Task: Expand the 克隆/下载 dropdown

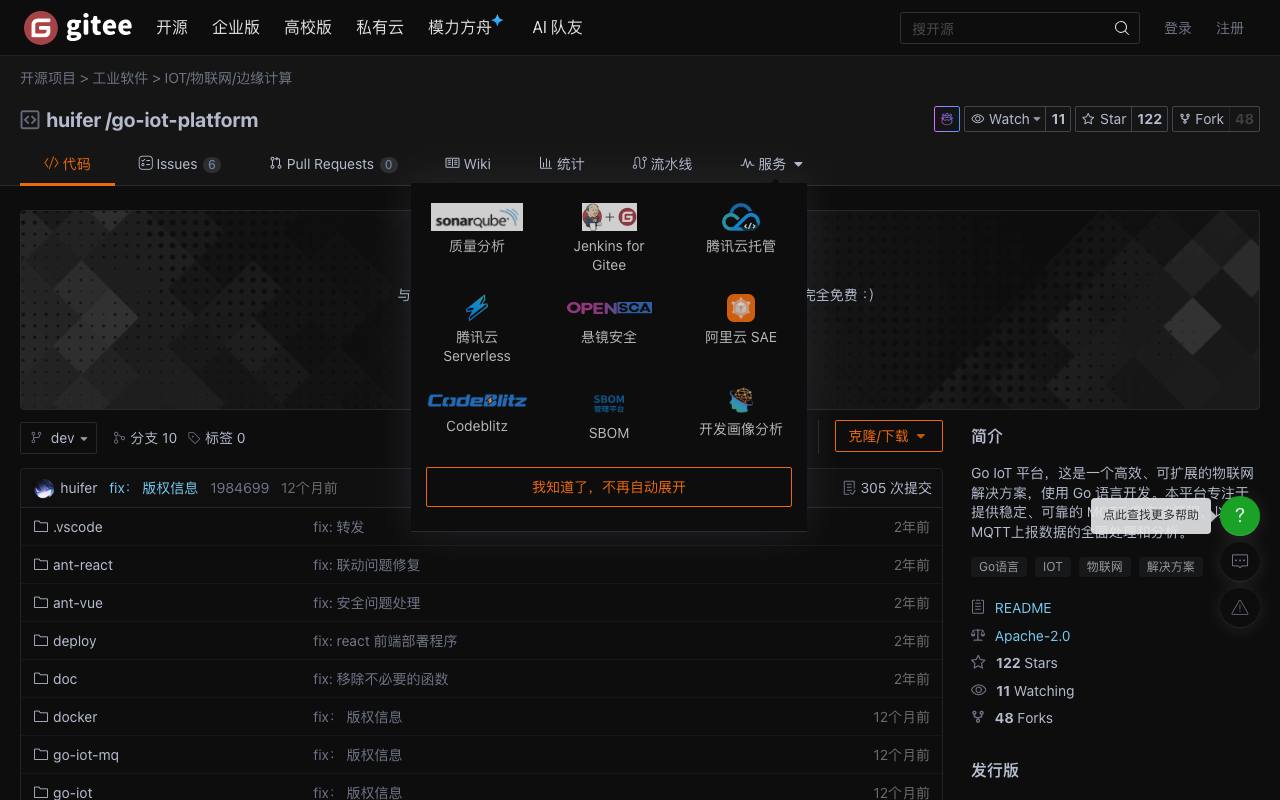Action: click(888, 436)
